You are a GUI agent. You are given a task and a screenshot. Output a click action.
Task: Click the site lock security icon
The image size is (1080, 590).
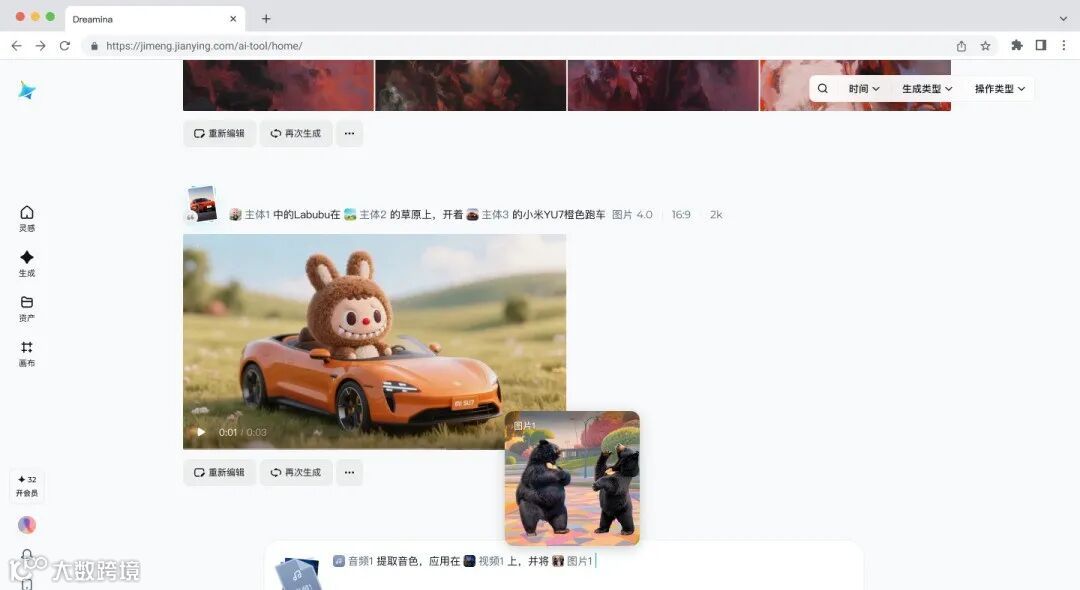94,45
